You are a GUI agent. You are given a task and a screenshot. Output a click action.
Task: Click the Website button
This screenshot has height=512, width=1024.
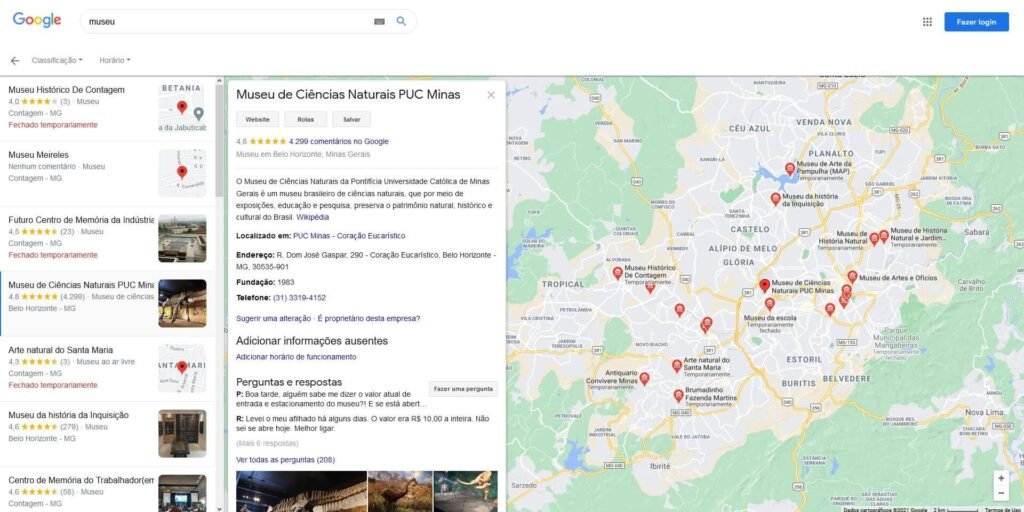pyautogui.click(x=257, y=120)
